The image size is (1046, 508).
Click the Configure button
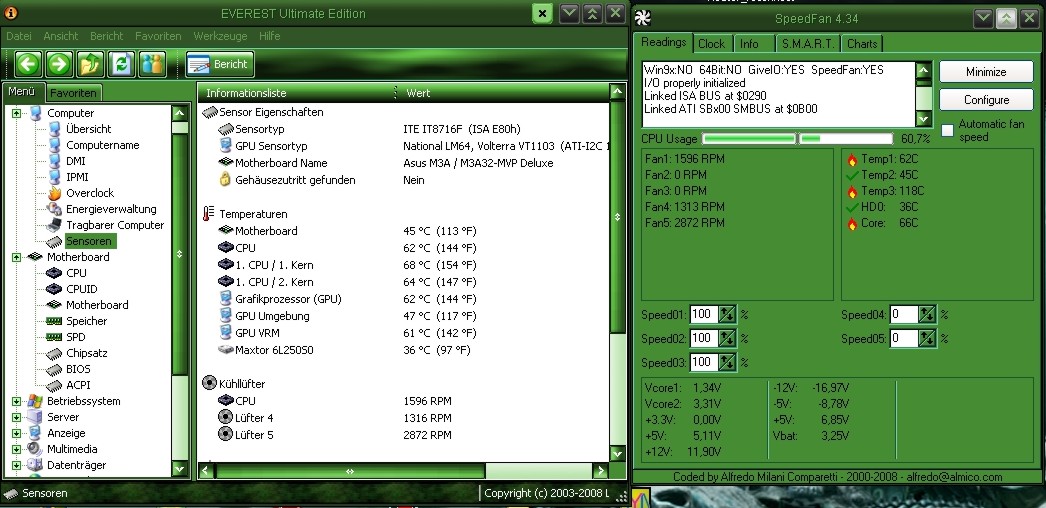tap(986, 100)
